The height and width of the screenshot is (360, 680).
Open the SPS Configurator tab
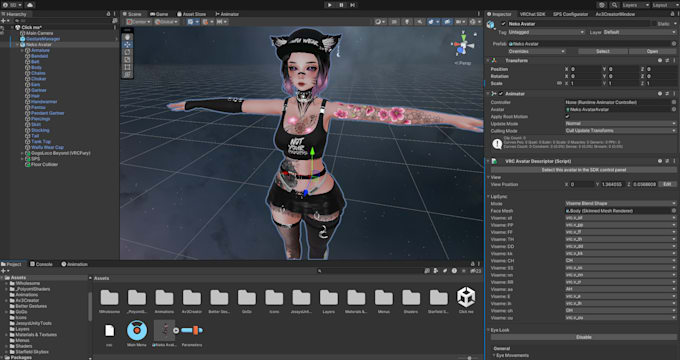570,14
